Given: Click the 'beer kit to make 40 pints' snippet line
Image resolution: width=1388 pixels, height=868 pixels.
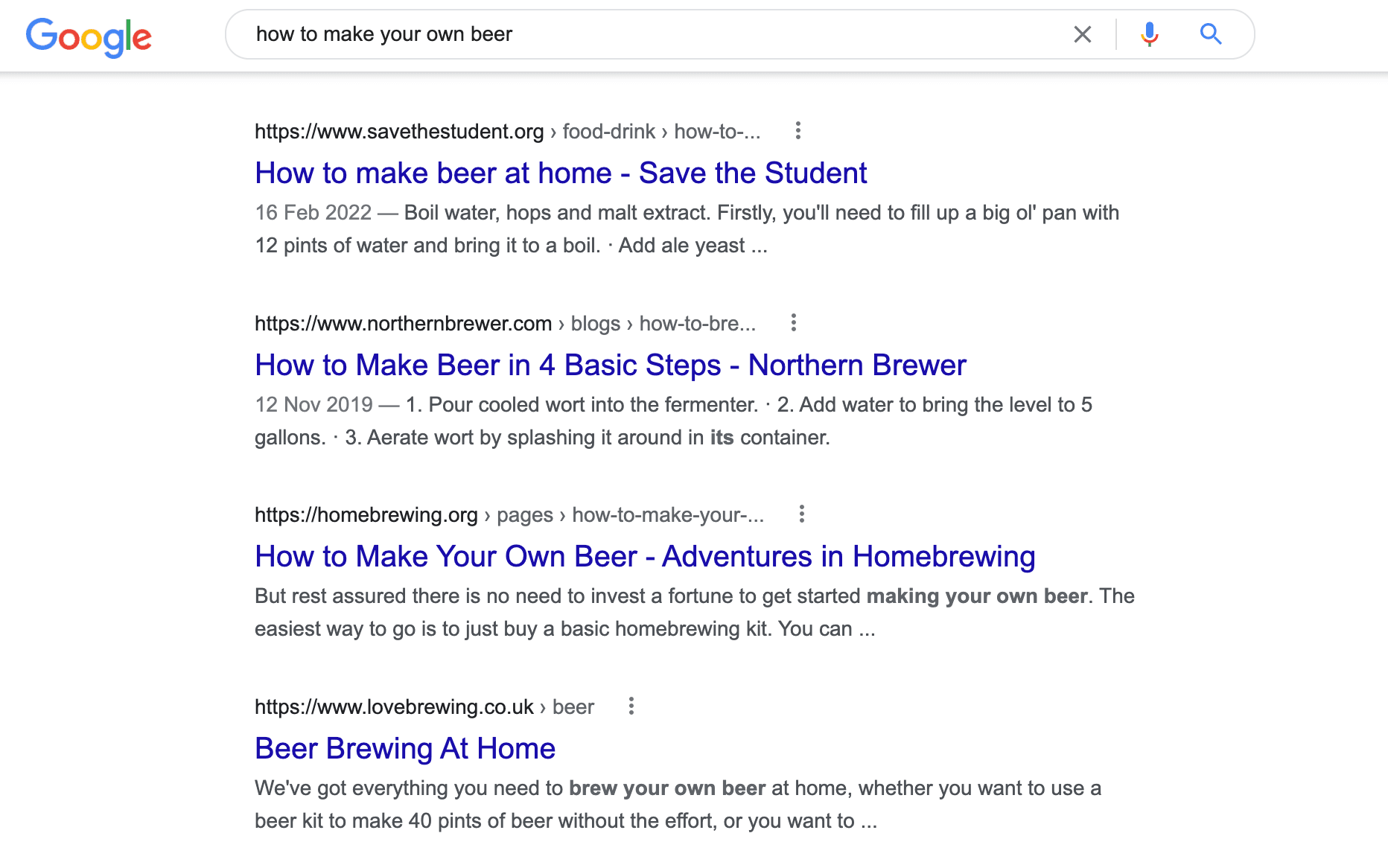Looking at the screenshot, I should point(566,821).
